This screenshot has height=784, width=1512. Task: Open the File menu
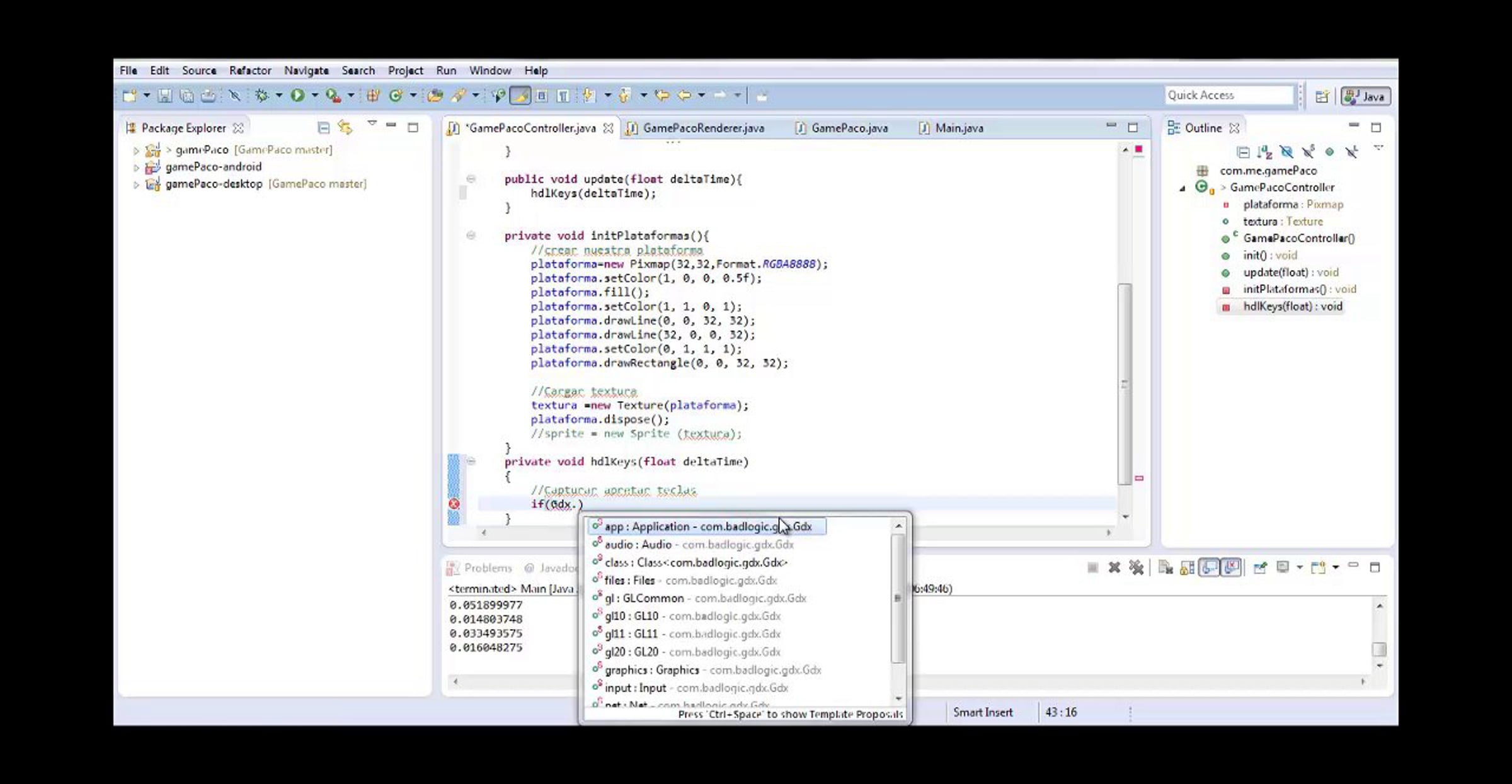click(x=129, y=71)
